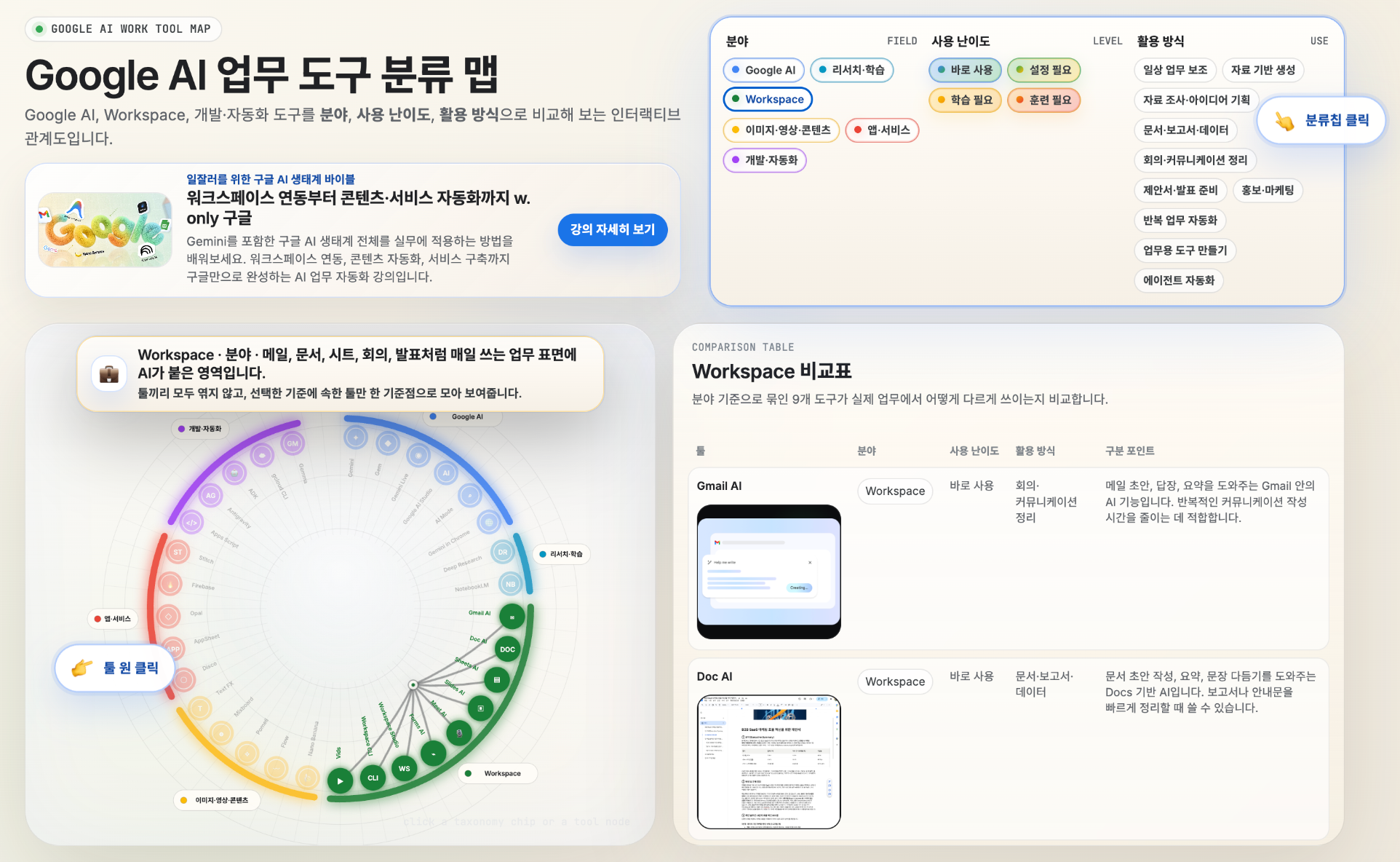Toggle the 설정 필요 level chip
This screenshot has height=862, width=1400.
pos(1043,70)
